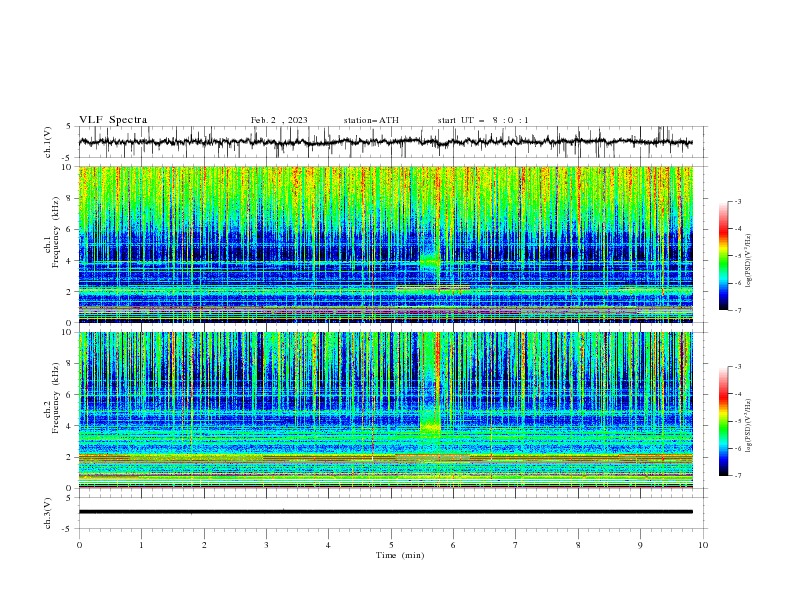Click the ch.3 flat black voltage trace
792x612 pixels.
click(385, 512)
